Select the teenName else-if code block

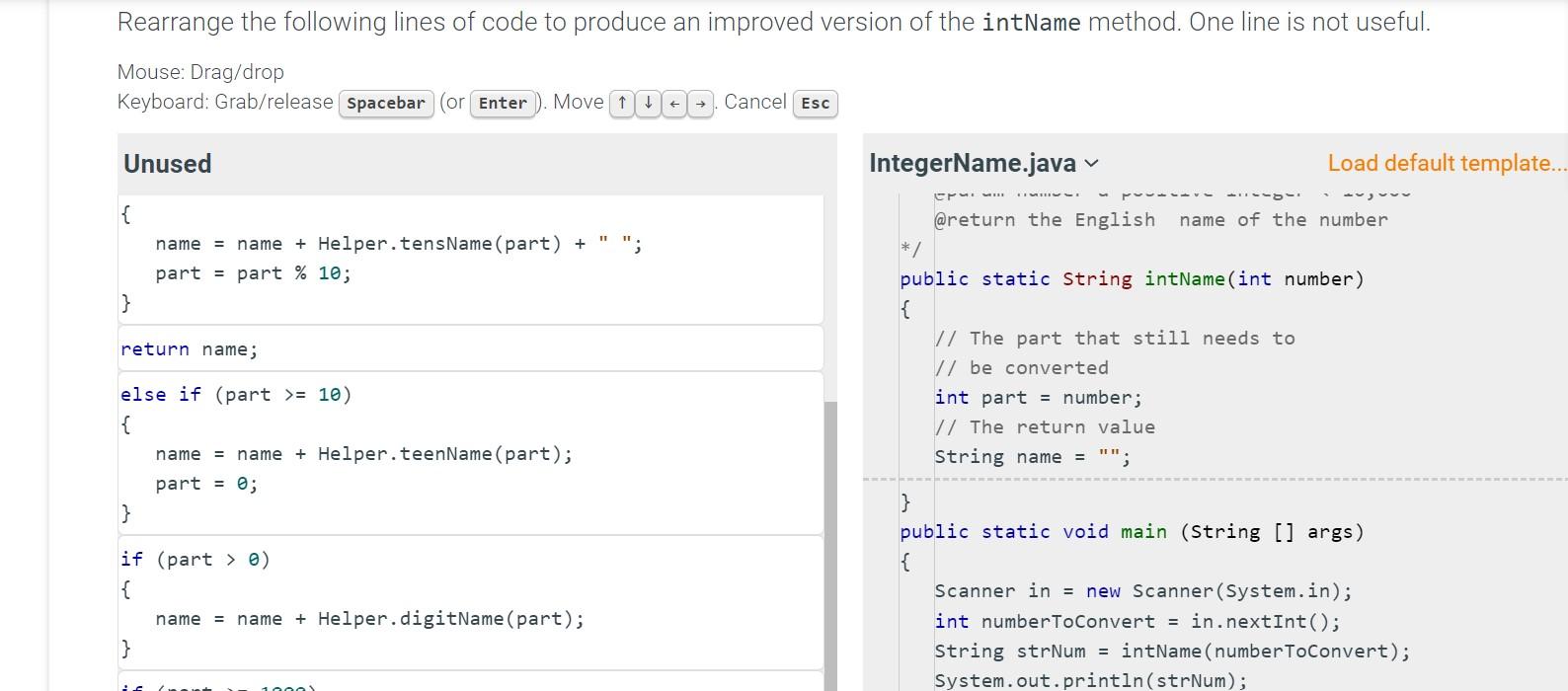[470, 453]
